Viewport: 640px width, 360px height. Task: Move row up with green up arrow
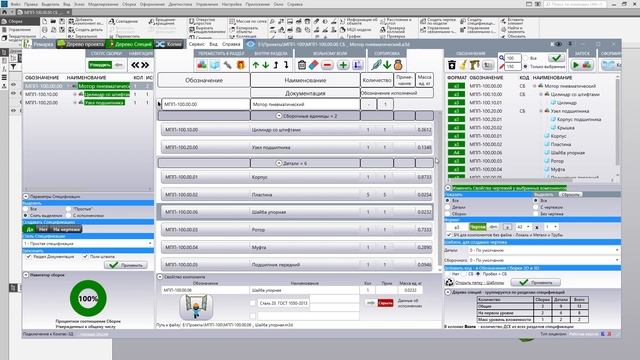click(x=256, y=65)
